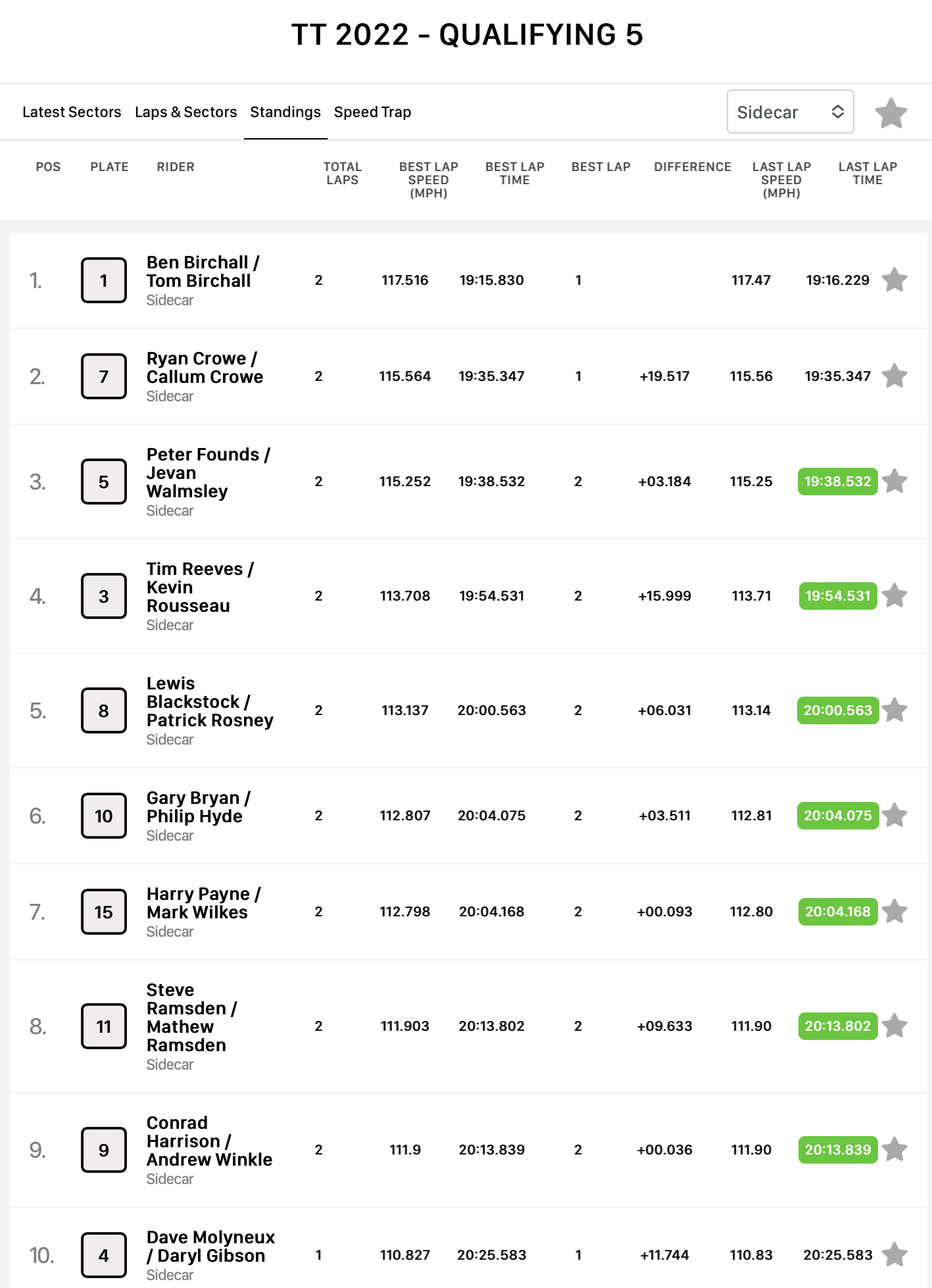Click plate number 10 badge
Image resolution: width=932 pixels, height=1288 pixels.
[x=104, y=816]
